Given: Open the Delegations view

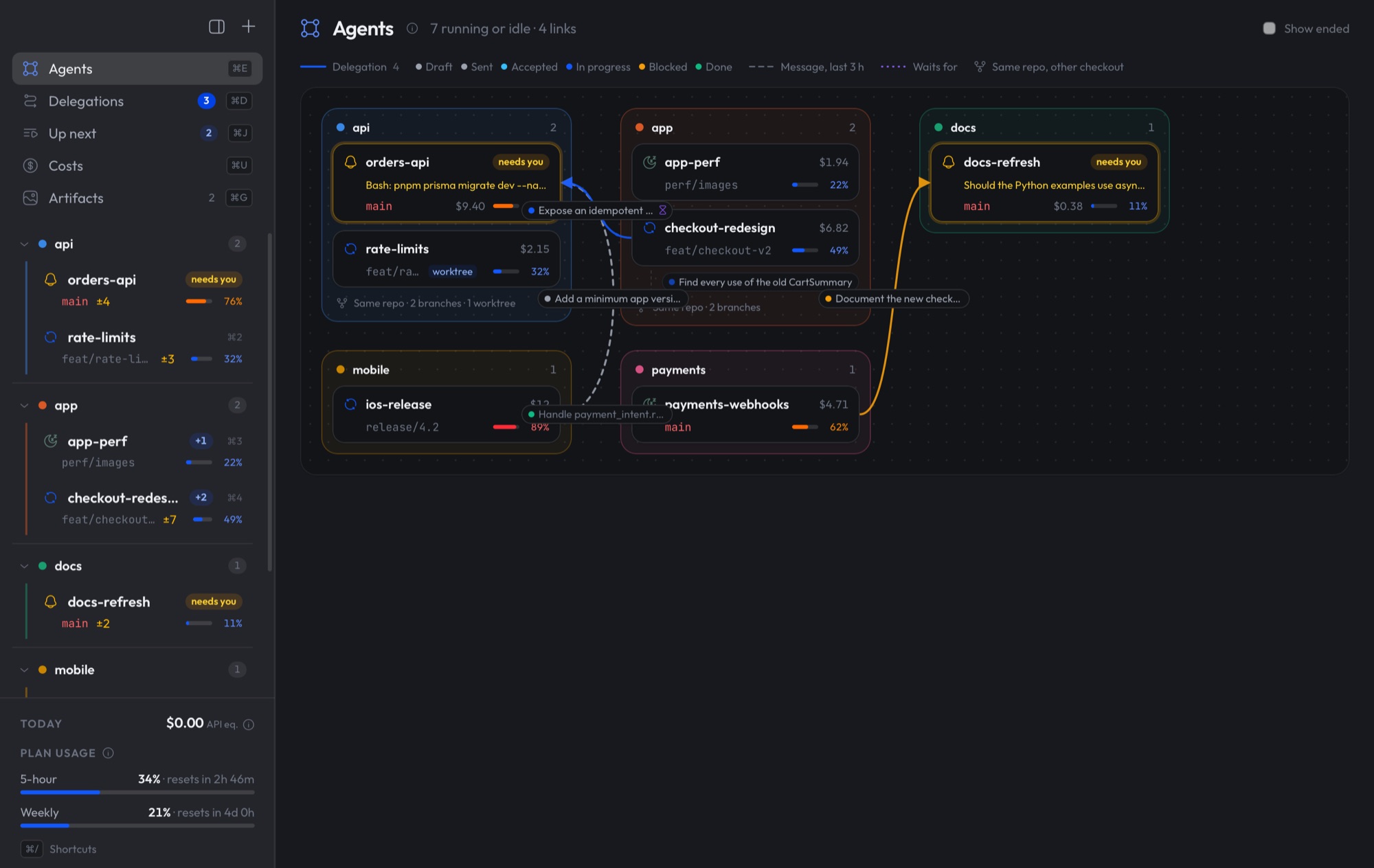Looking at the screenshot, I should [137, 101].
